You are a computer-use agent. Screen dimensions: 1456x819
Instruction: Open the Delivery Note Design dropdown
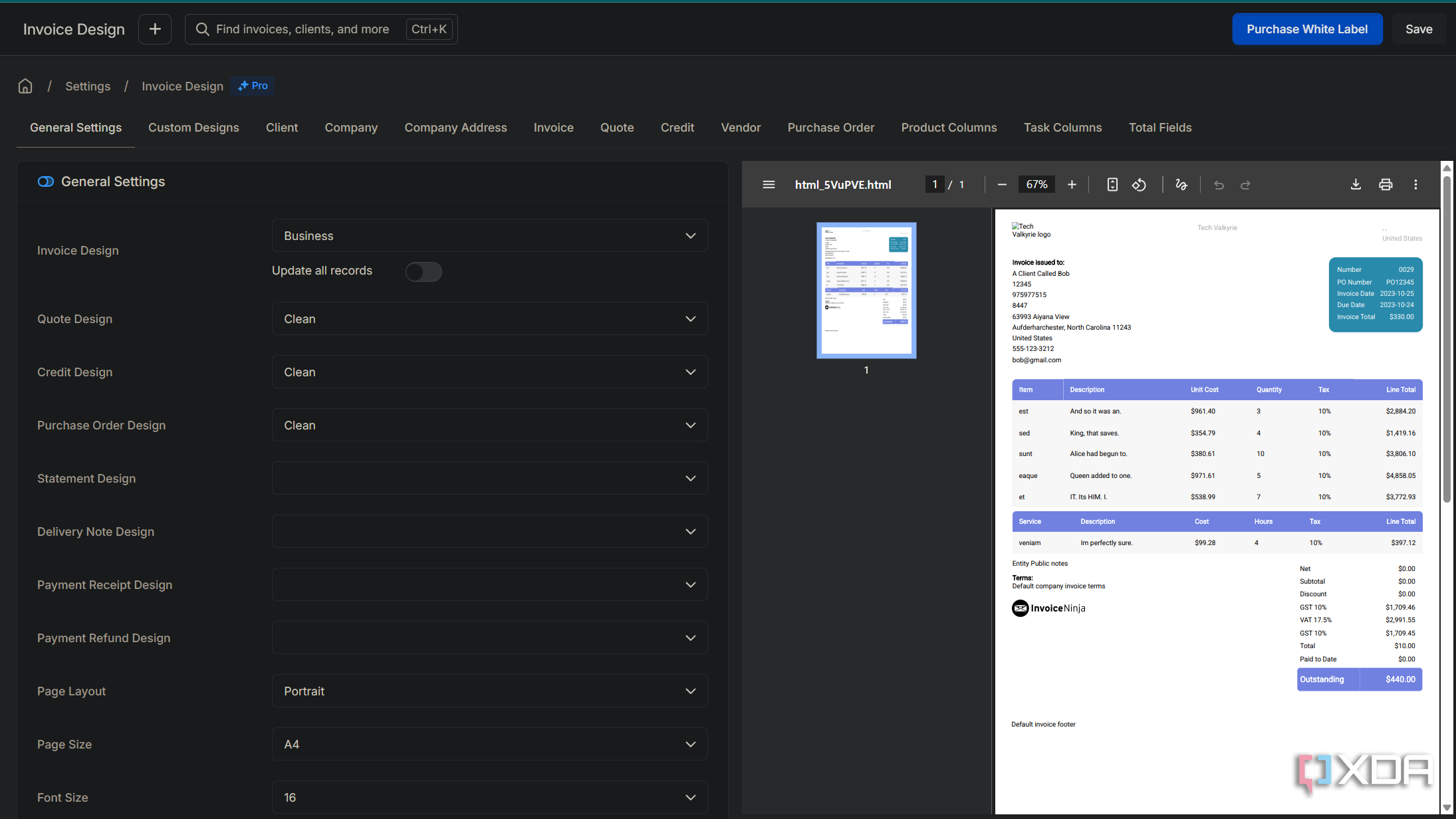tap(489, 532)
